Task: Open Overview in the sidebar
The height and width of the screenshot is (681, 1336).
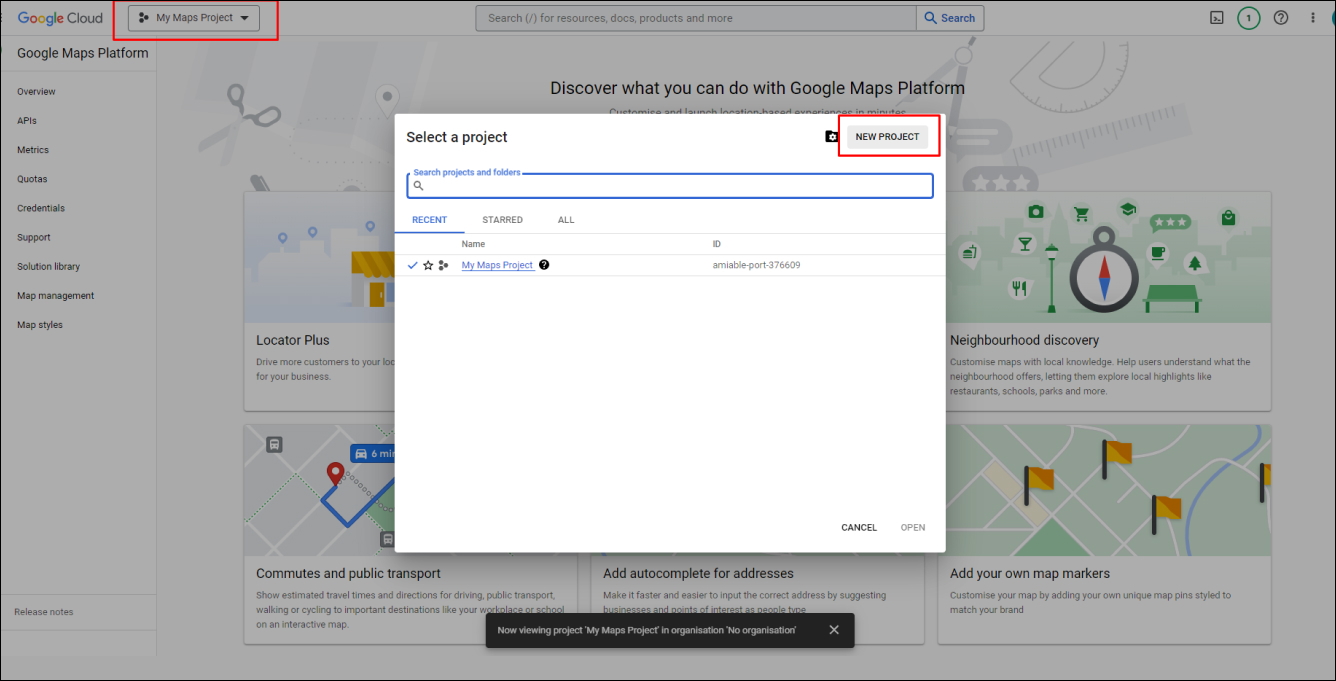Action: coord(36,92)
